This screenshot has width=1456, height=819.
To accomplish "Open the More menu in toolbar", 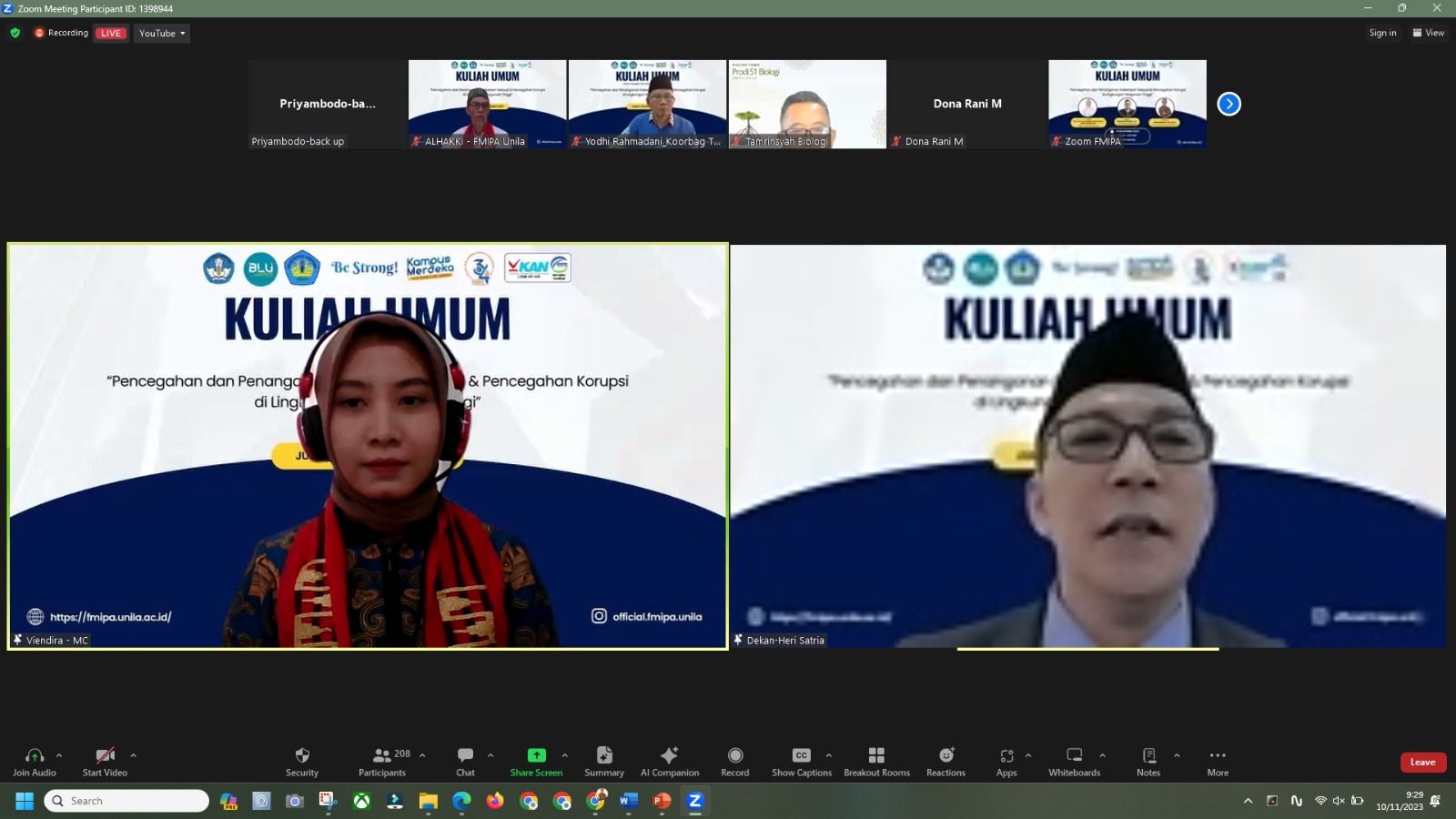I will click(x=1217, y=761).
